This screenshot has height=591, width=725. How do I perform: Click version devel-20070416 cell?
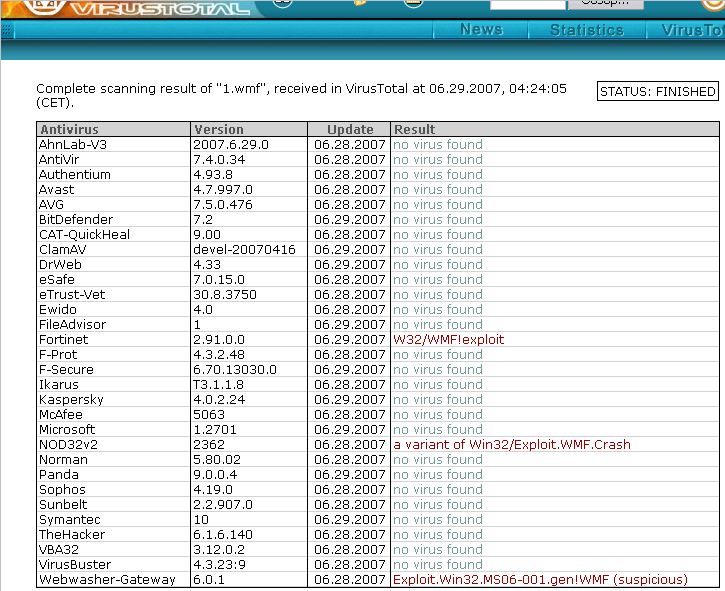244,249
